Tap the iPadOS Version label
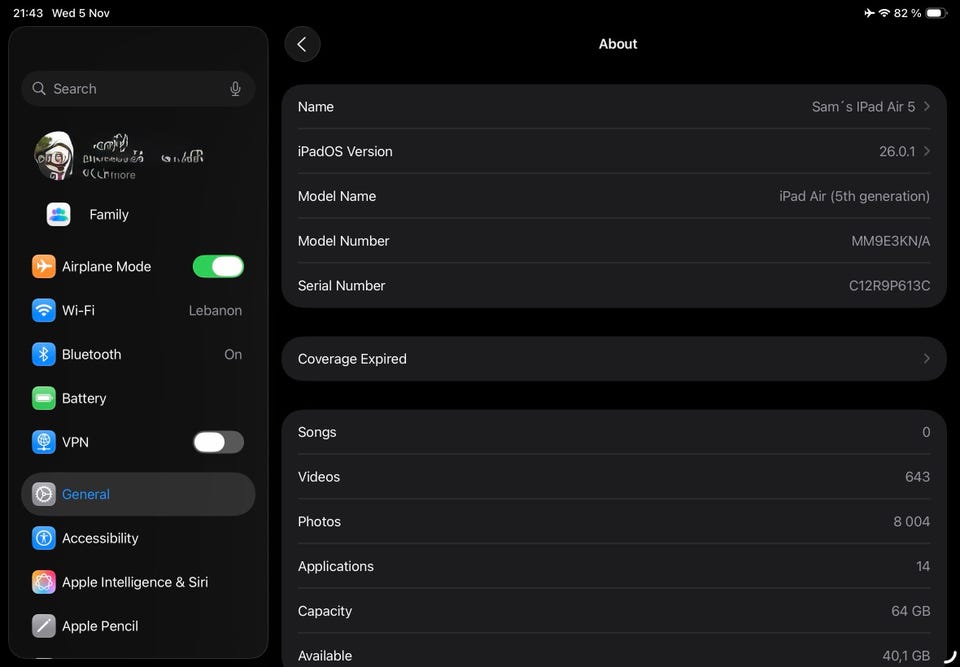Screen dimensions: 960x667 [345, 151]
